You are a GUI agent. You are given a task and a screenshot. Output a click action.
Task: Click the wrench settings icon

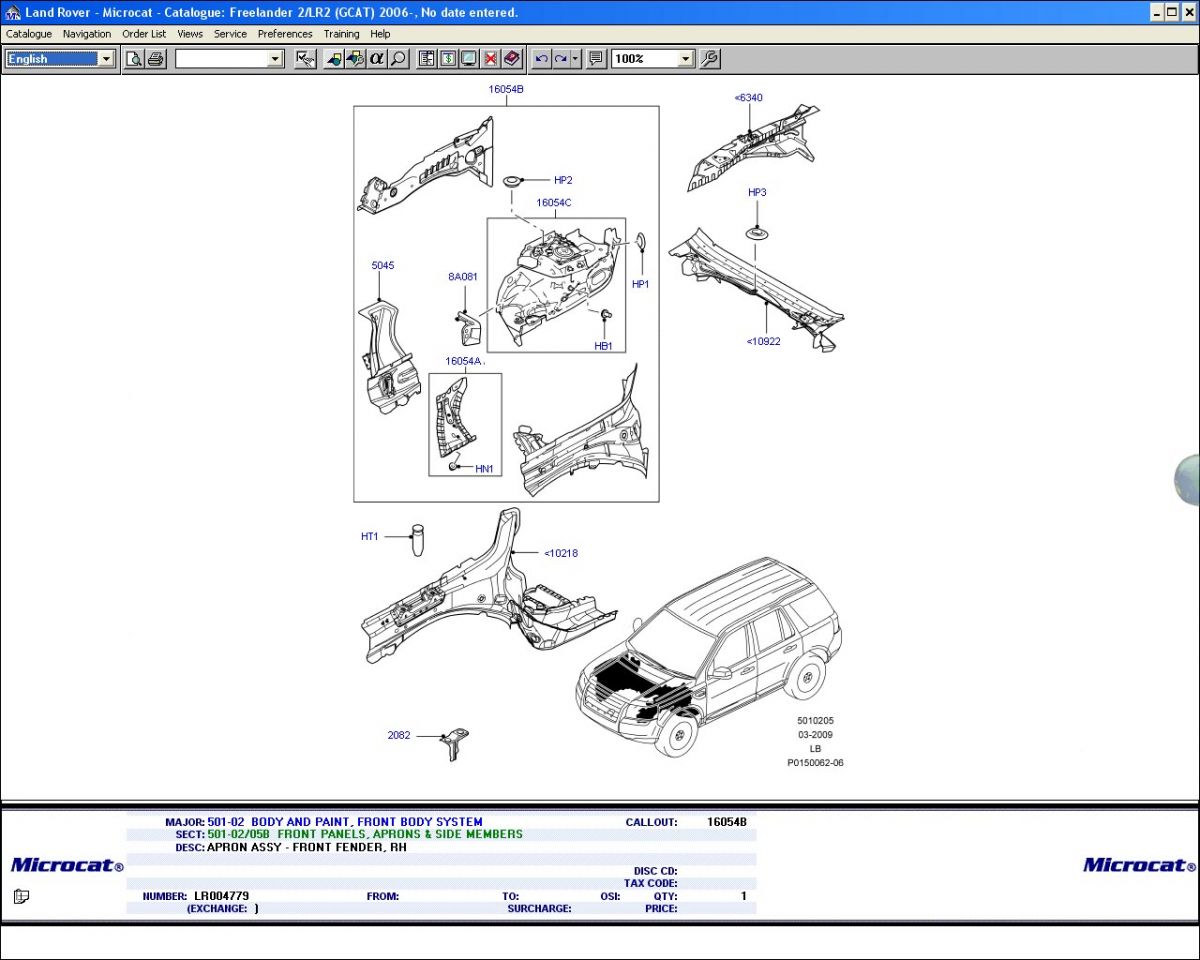click(x=709, y=59)
